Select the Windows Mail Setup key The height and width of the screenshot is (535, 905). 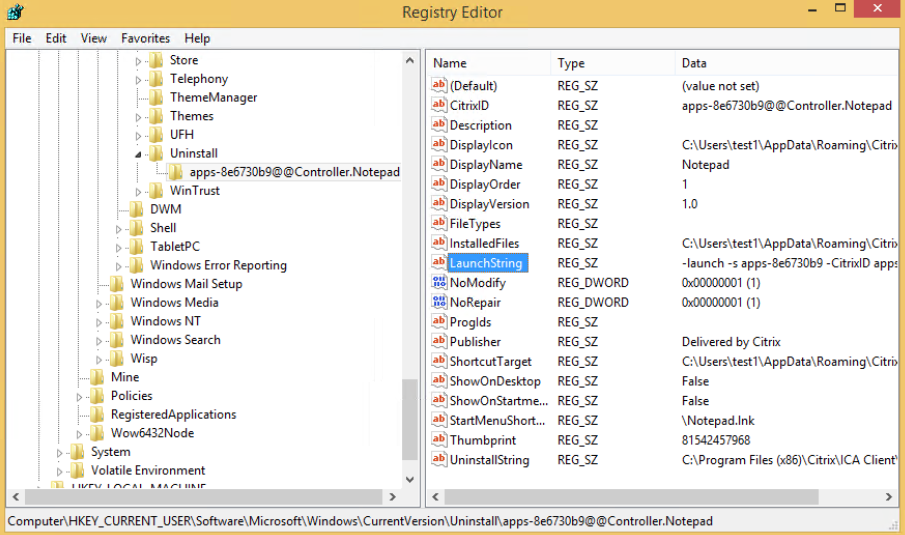[x=186, y=284]
